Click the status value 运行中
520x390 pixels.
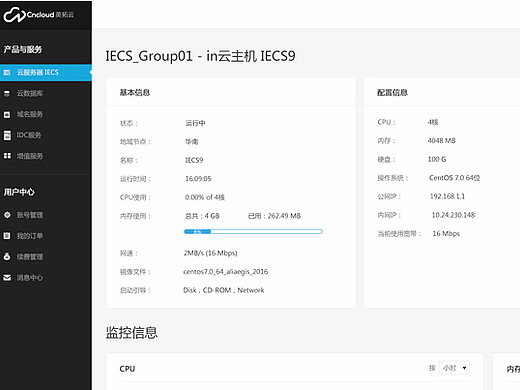195,123
